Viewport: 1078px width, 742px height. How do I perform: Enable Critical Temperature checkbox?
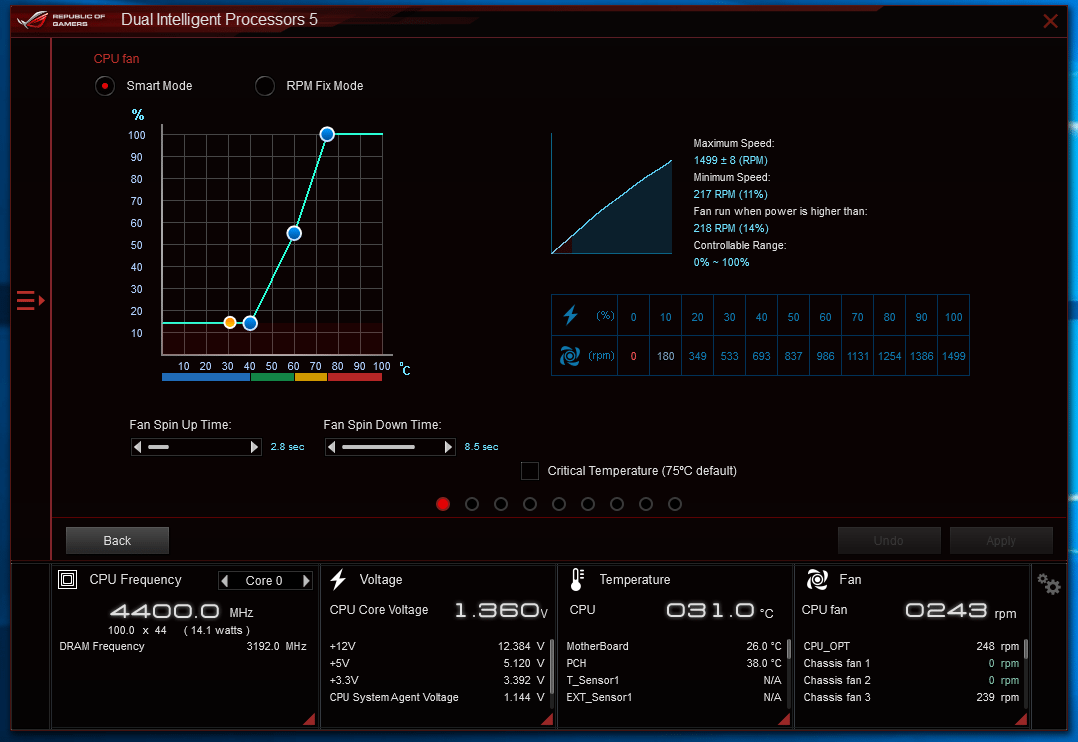(529, 471)
